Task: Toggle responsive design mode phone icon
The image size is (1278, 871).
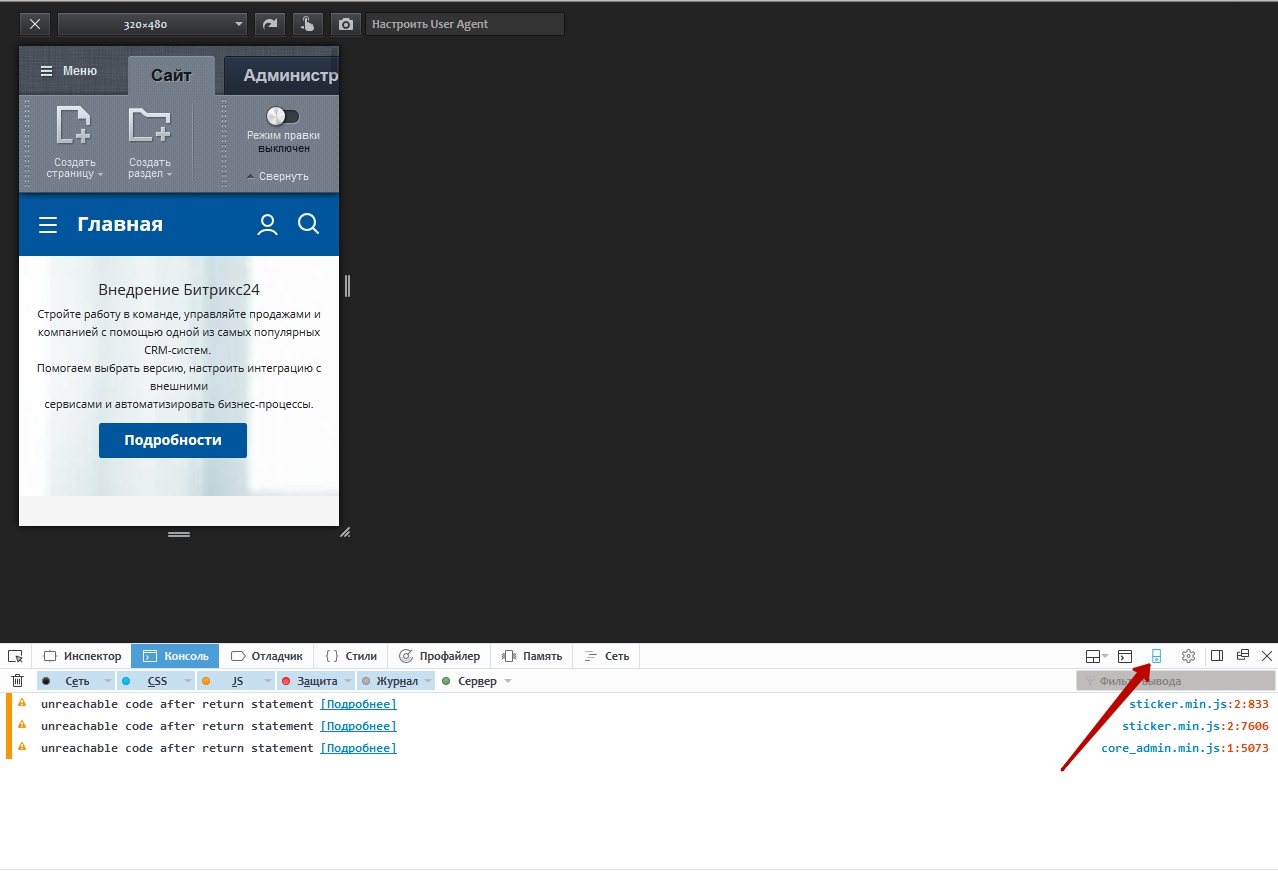Action: 1156,656
